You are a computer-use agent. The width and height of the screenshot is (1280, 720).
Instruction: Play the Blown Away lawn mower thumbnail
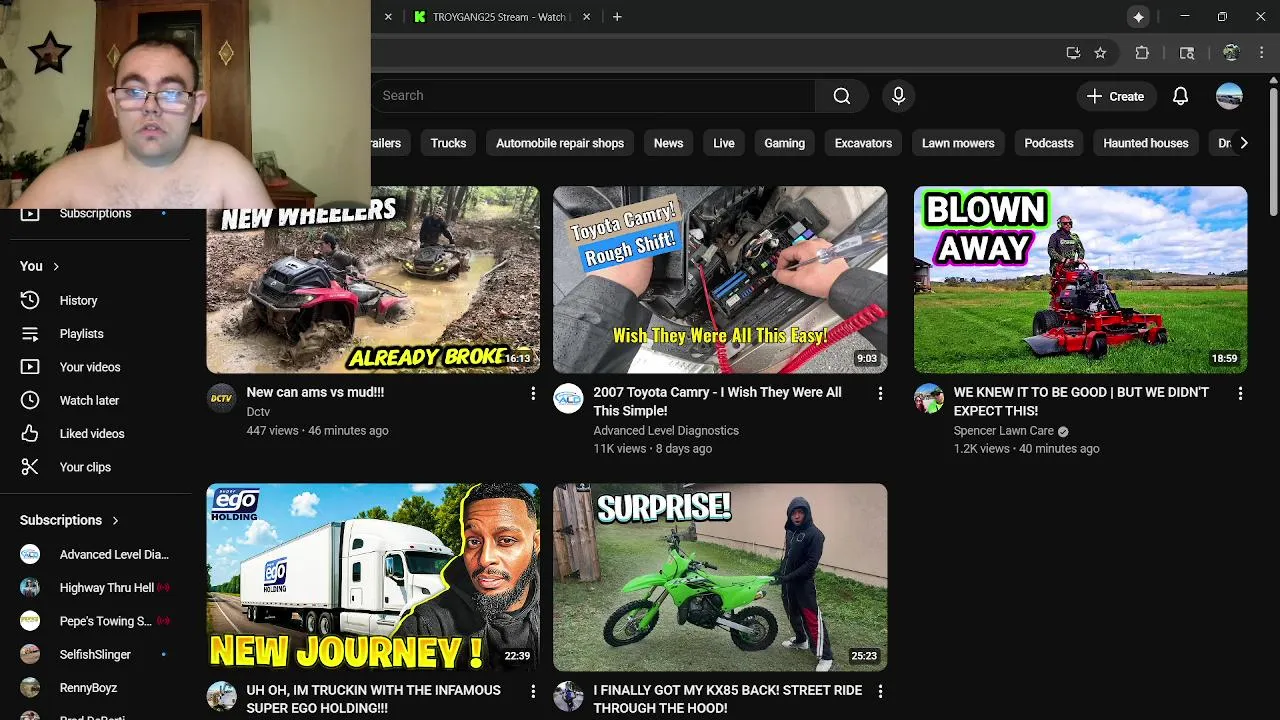pos(1080,280)
